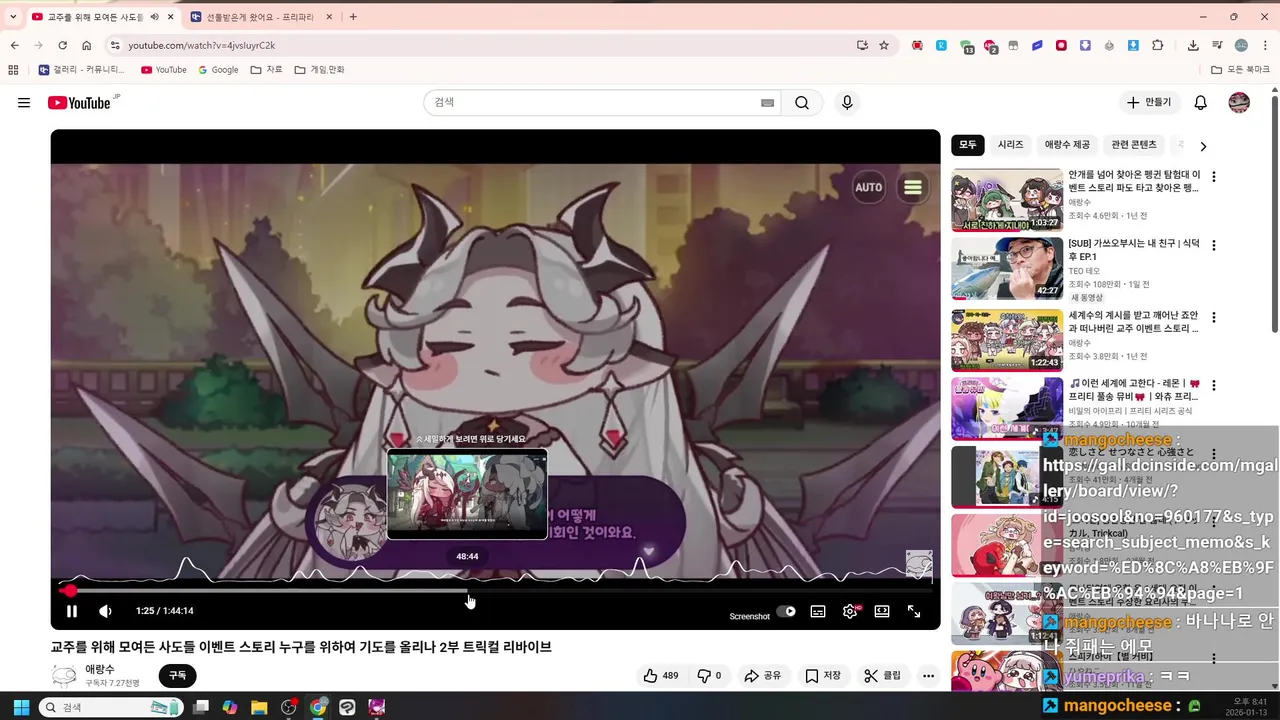The image size is (1280, 720).
Task: Select the 애랑수 제공 filter chip
Action: click(1068, 145)
